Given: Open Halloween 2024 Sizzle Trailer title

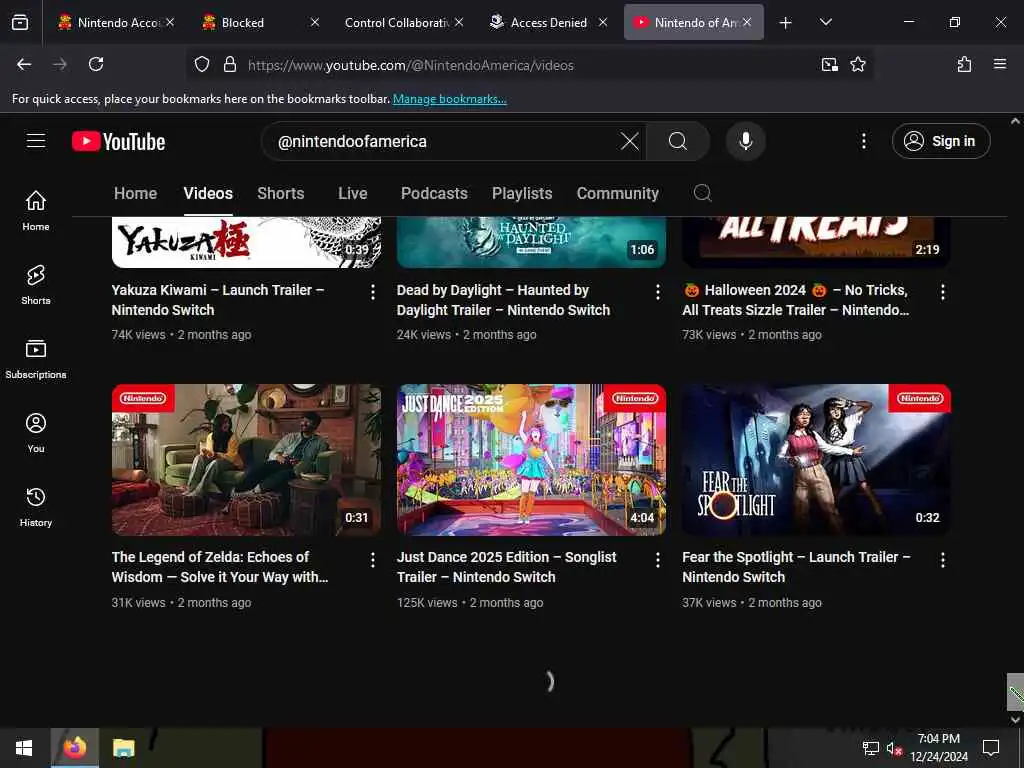Looking at the screenshot, I should (795, 300).
